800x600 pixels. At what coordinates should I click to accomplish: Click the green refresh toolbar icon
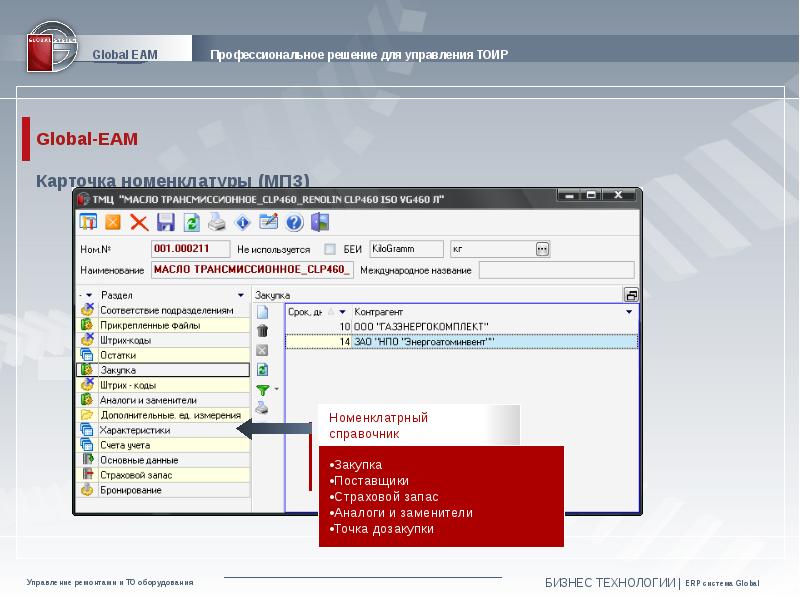192,222
